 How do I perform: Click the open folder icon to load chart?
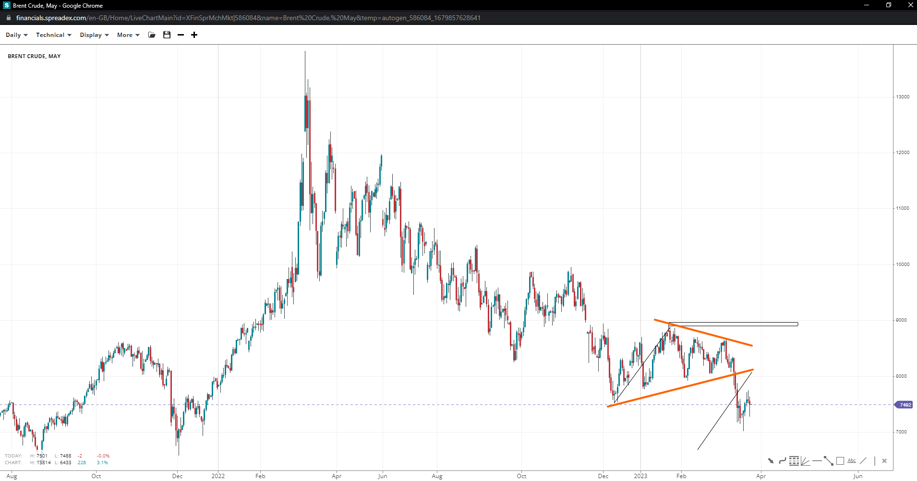(x=152, y=35)
